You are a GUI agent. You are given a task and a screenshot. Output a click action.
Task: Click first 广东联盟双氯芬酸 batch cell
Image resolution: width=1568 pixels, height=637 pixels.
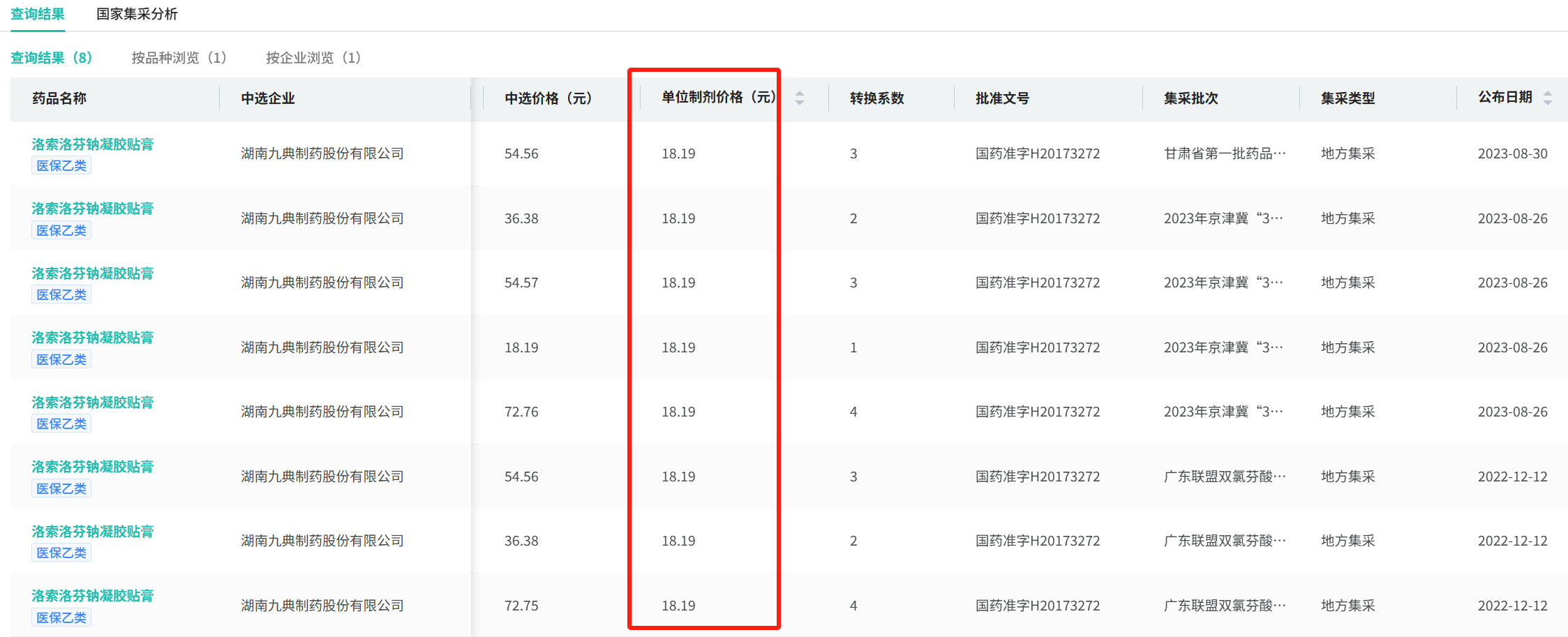tap(1225, 477)
